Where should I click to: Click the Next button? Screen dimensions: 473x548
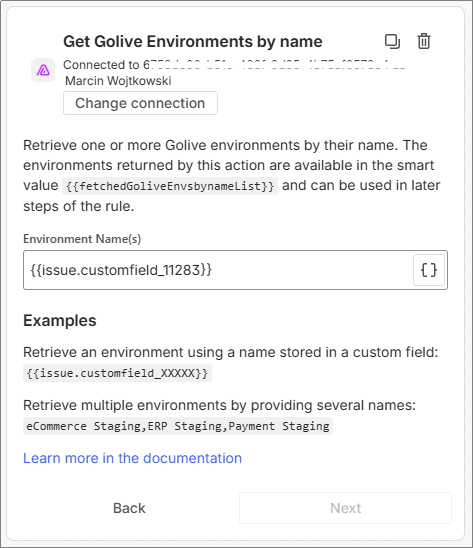click(x=345, y=508)
